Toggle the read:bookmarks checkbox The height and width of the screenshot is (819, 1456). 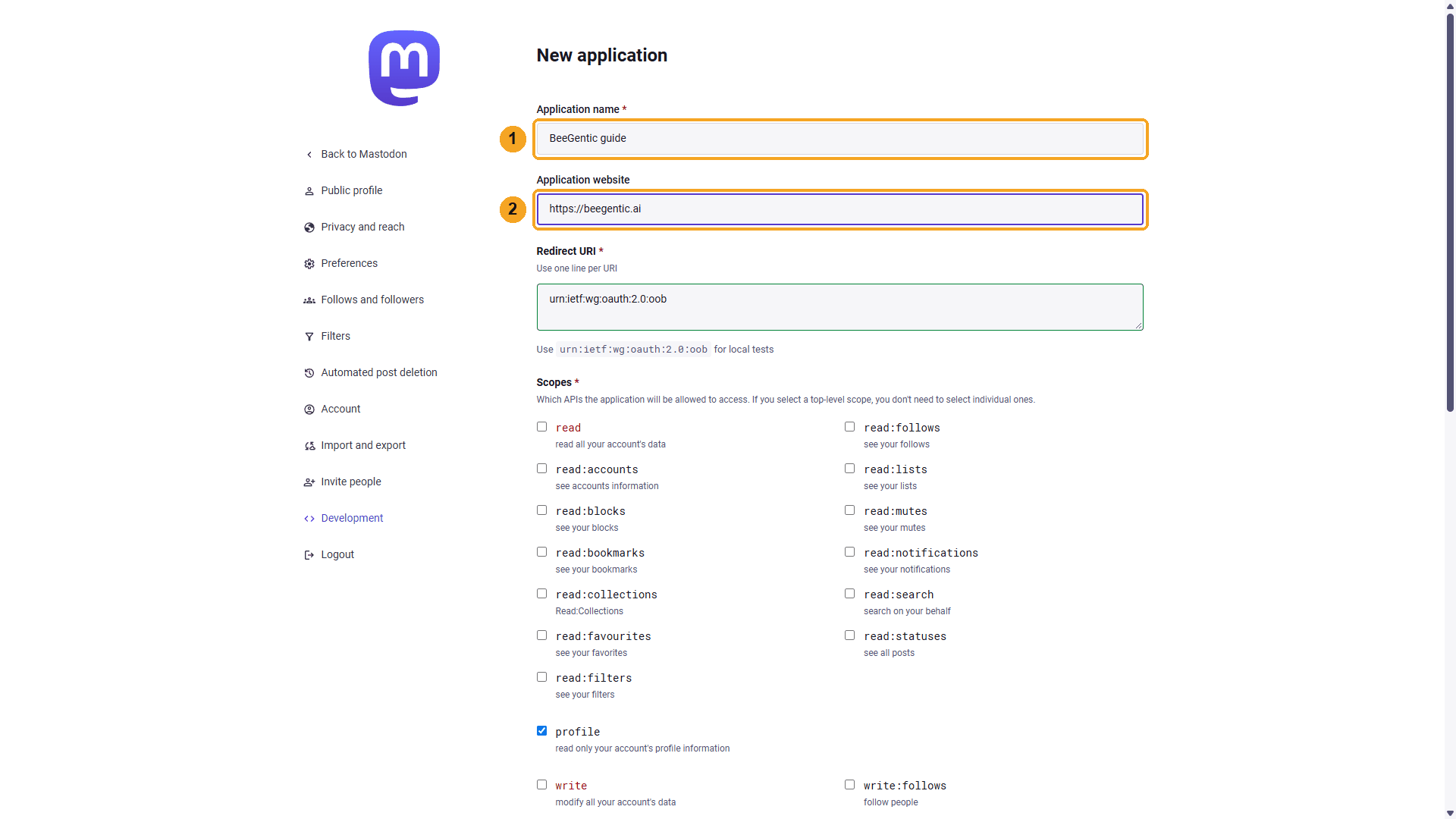541,552
